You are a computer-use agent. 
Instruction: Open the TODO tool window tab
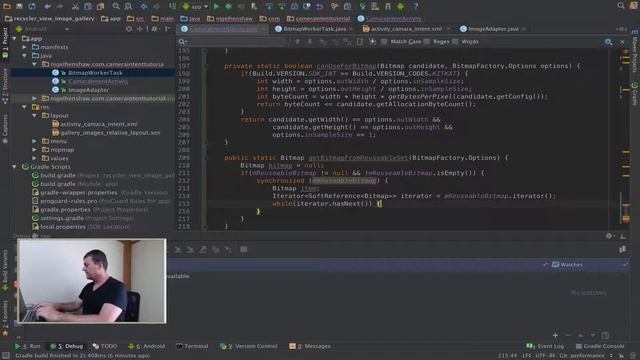click(x=105, y=346)
